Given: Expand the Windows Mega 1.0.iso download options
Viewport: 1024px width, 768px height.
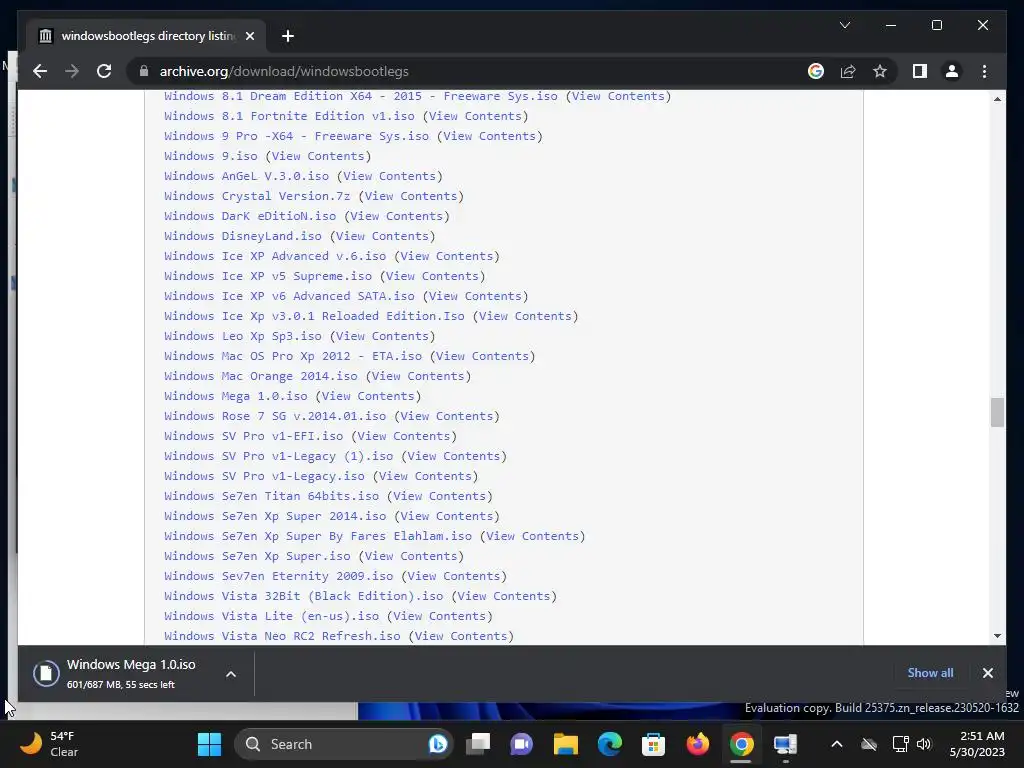Looking at the screenshot, I should point(231,674).
